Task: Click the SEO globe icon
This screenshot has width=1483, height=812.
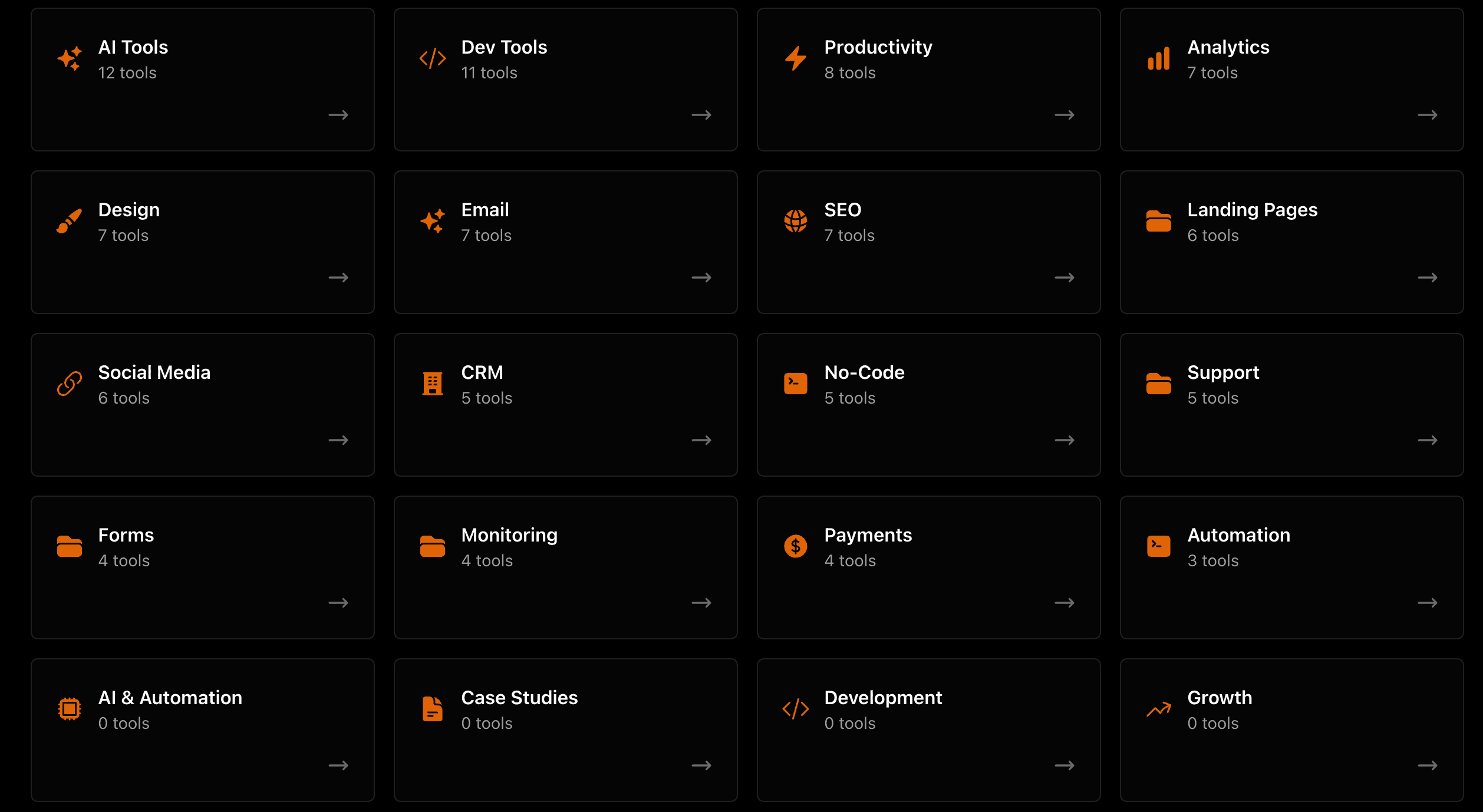Action: tap(795, 220)
